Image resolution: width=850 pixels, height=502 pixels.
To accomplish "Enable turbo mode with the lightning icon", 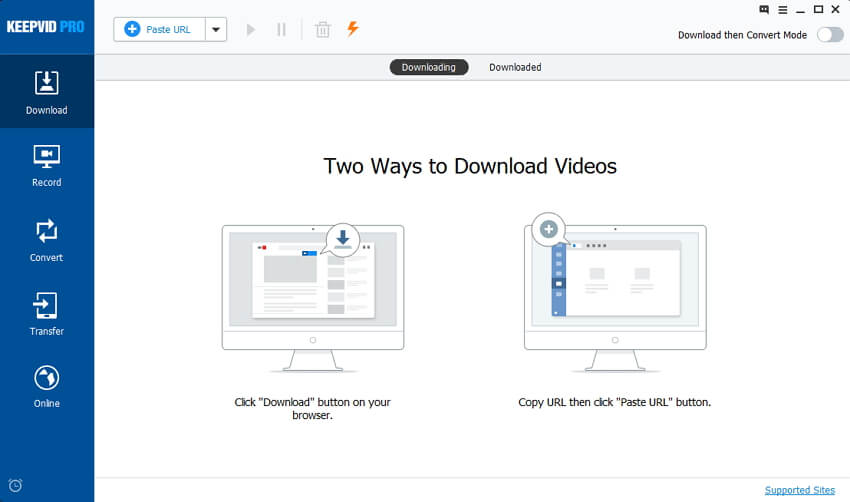I will click(x=353, y=28).
